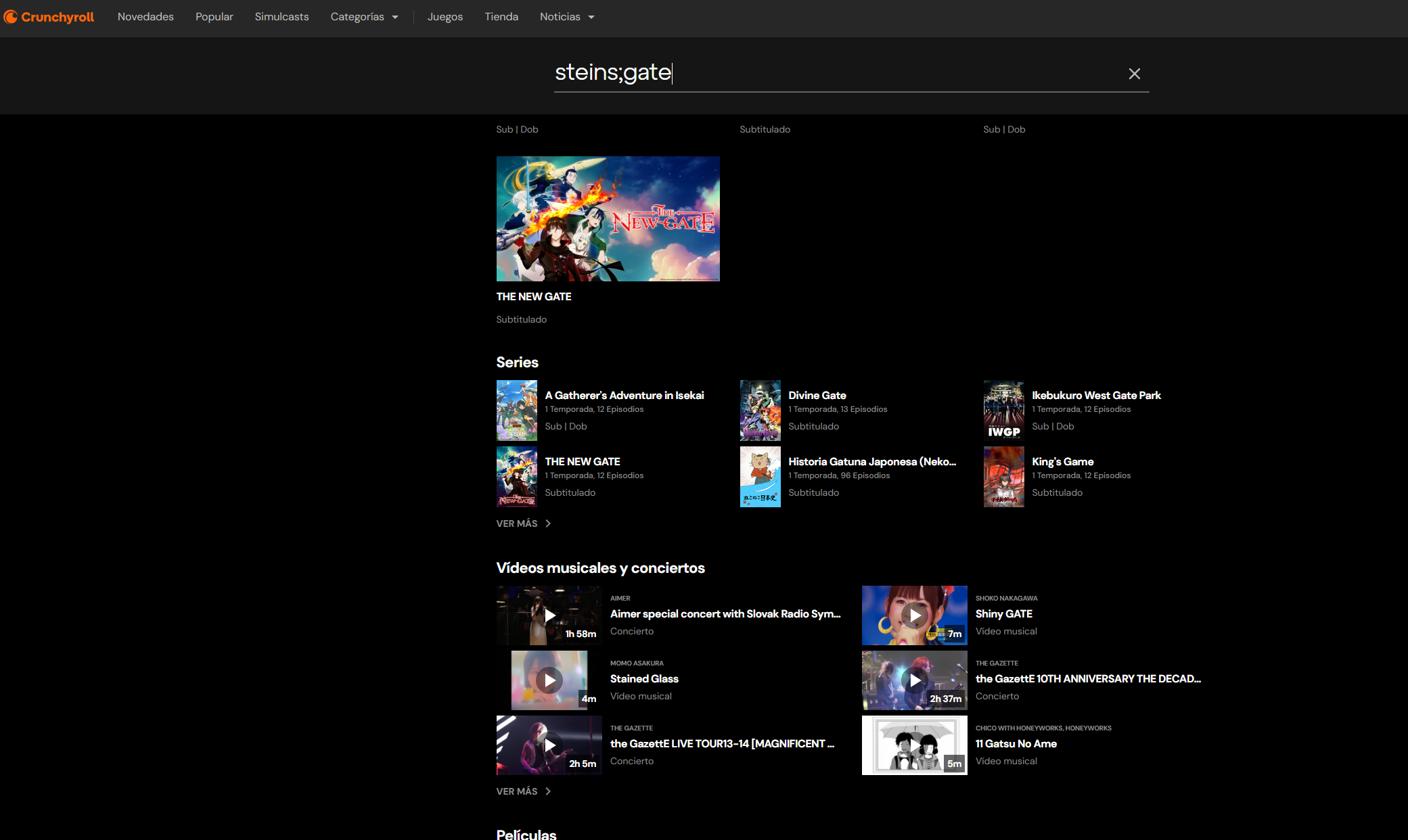Expand the Noticias dropdown
The height and width of the screenshot is (840, 1408).
coord(567,17)
